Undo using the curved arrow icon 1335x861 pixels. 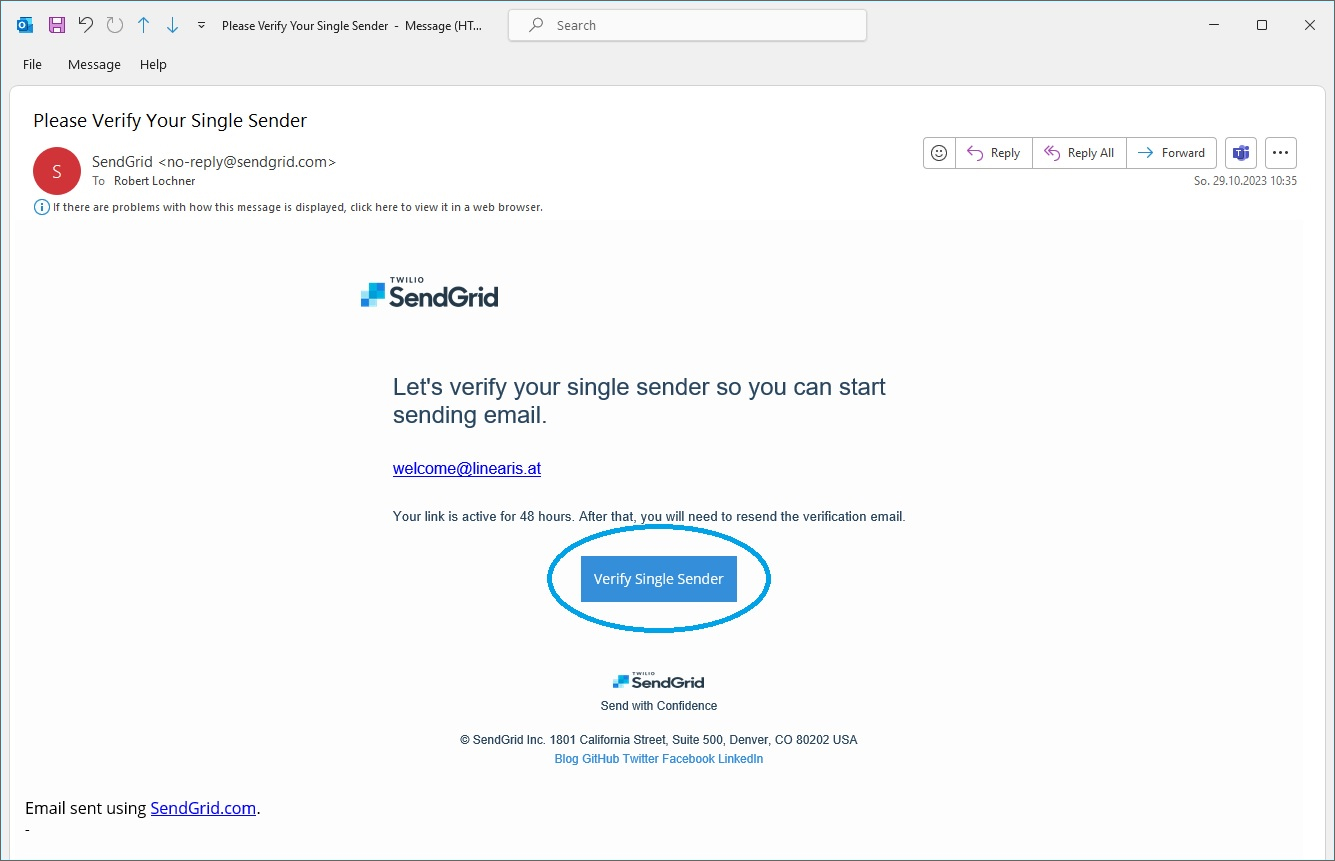(86, 25)
